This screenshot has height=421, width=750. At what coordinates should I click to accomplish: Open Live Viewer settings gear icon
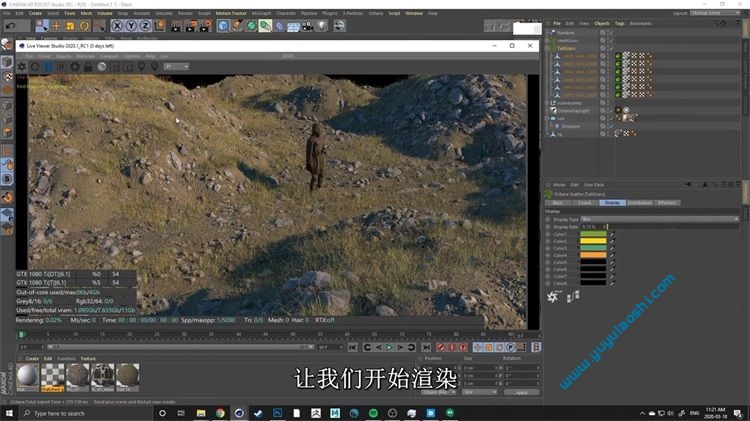pyautogui.click(x=75, y=66)
